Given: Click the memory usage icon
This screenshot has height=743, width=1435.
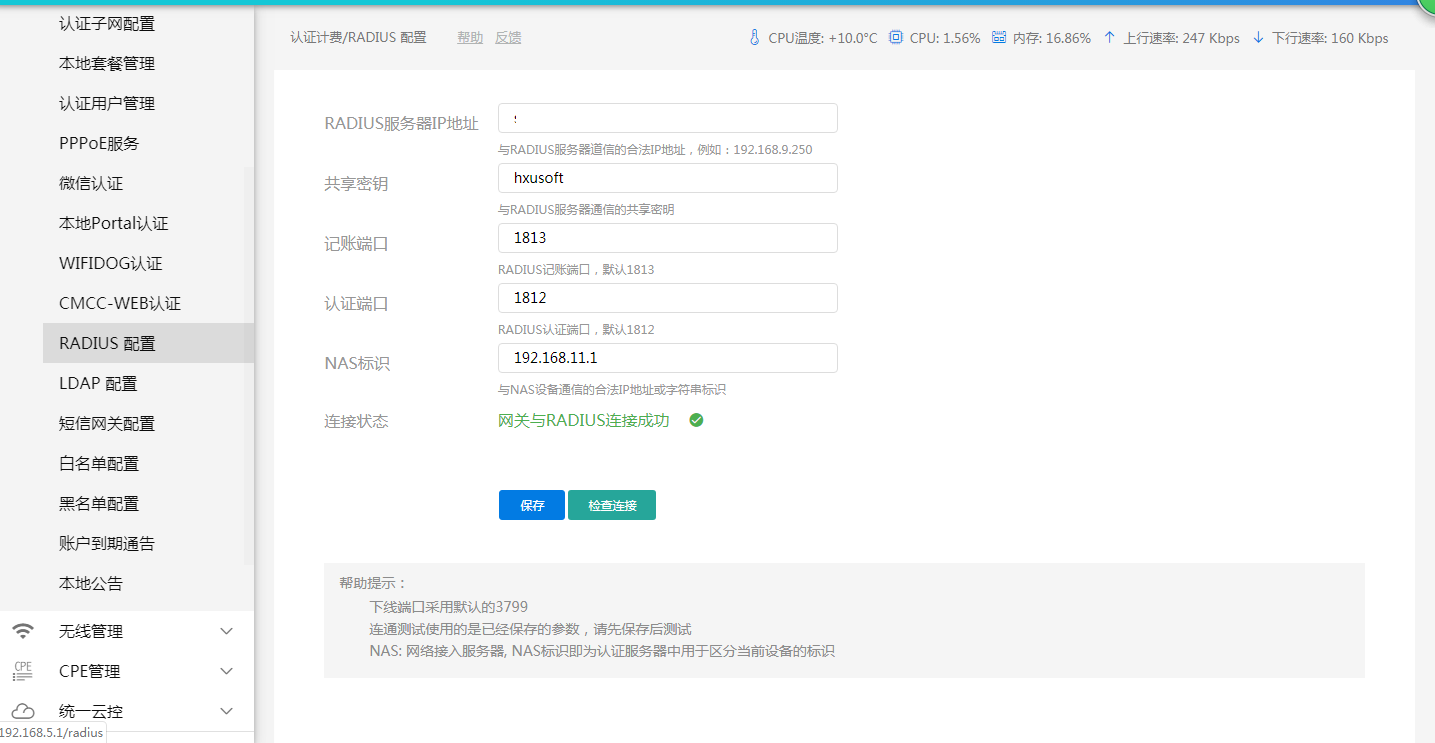Looking at the screenshot, I should pos(999,38).
